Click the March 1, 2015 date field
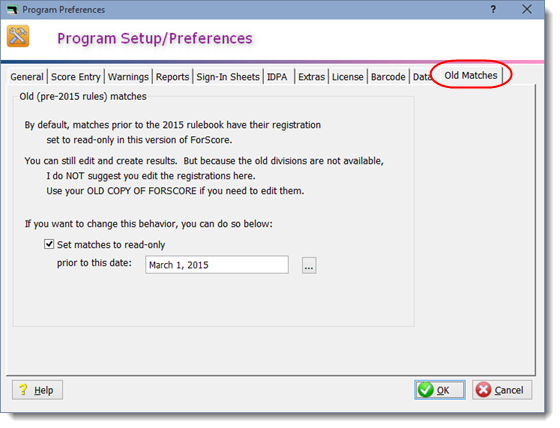 point(217,265)
